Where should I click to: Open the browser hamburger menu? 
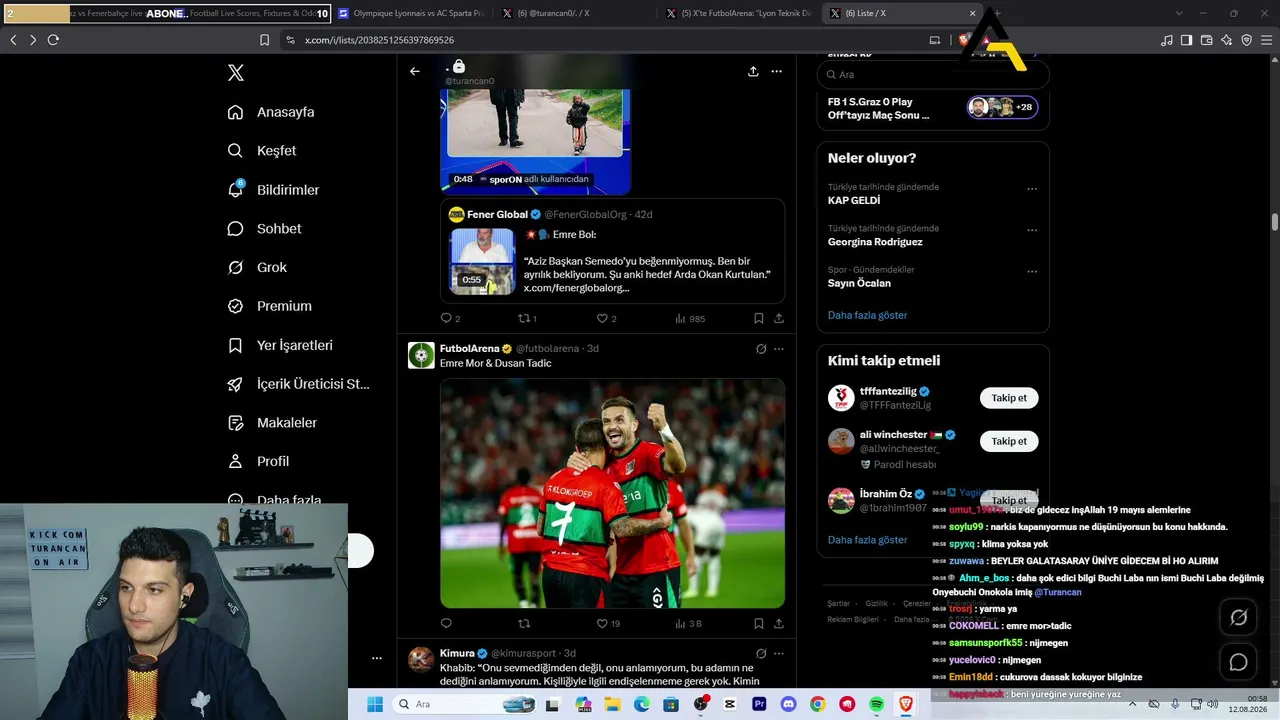[x=1267, y=40]
